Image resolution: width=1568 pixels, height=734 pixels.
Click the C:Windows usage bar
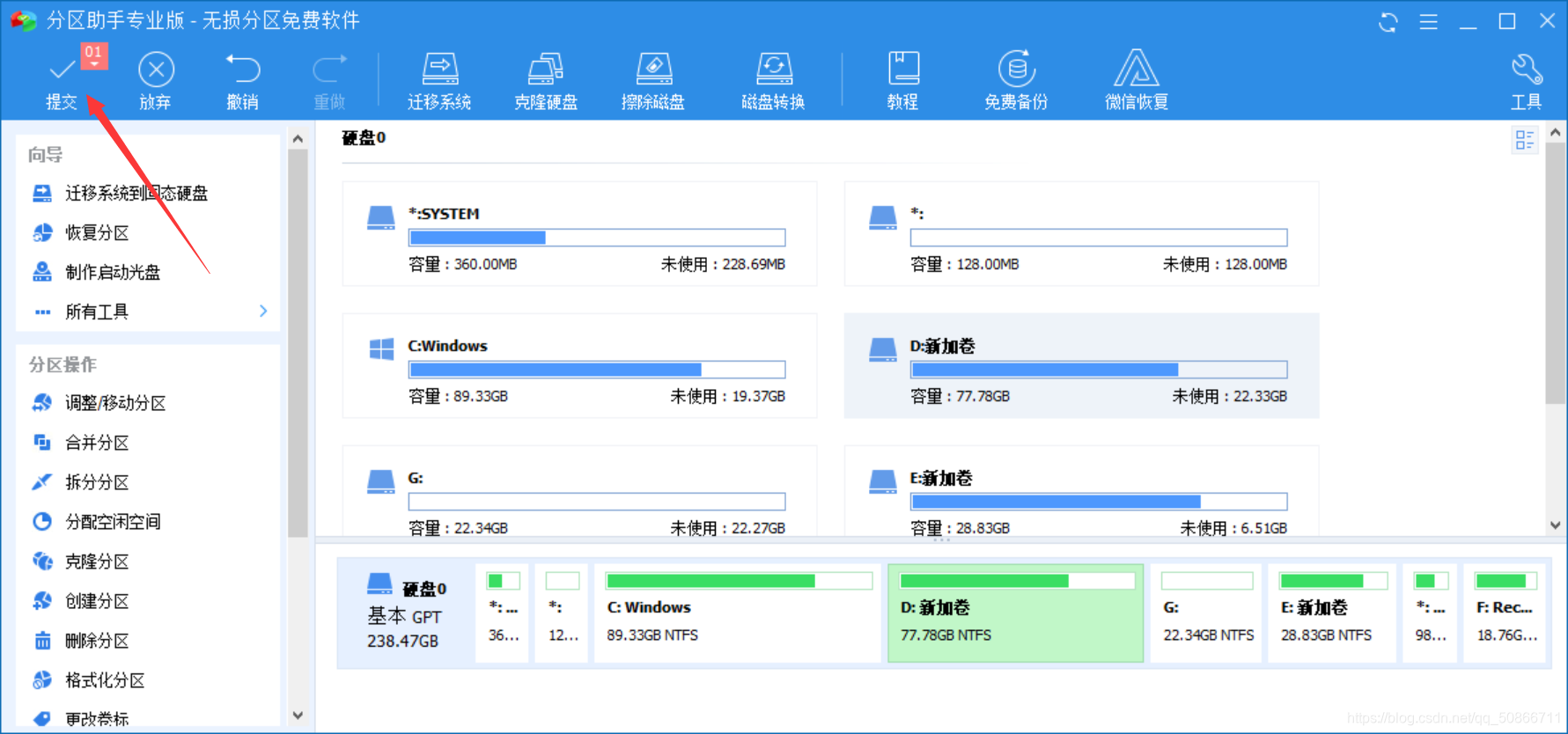pos(597,370)
